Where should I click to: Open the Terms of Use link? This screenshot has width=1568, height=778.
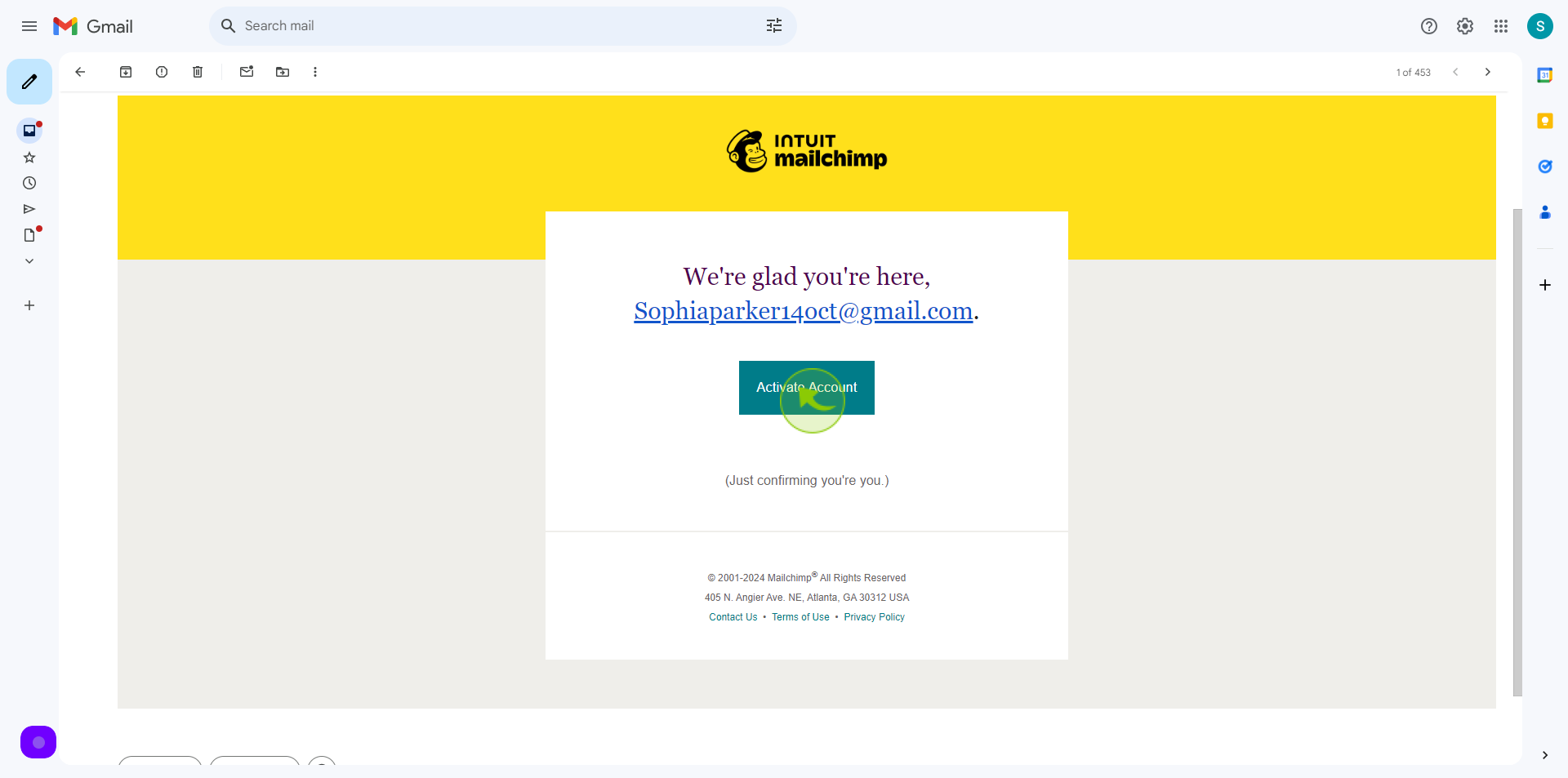click(800, 617)
